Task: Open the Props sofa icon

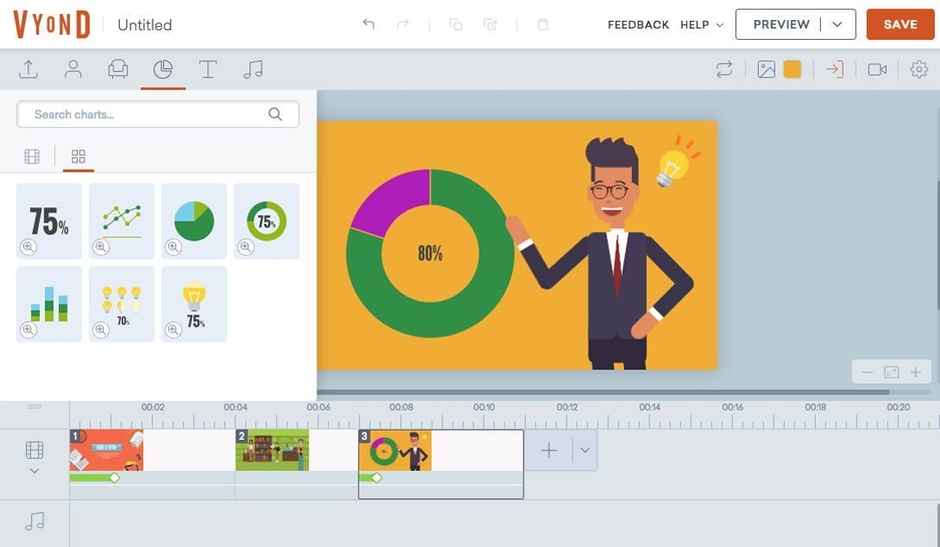Action: pyautogui.click(x=118, y=69)
